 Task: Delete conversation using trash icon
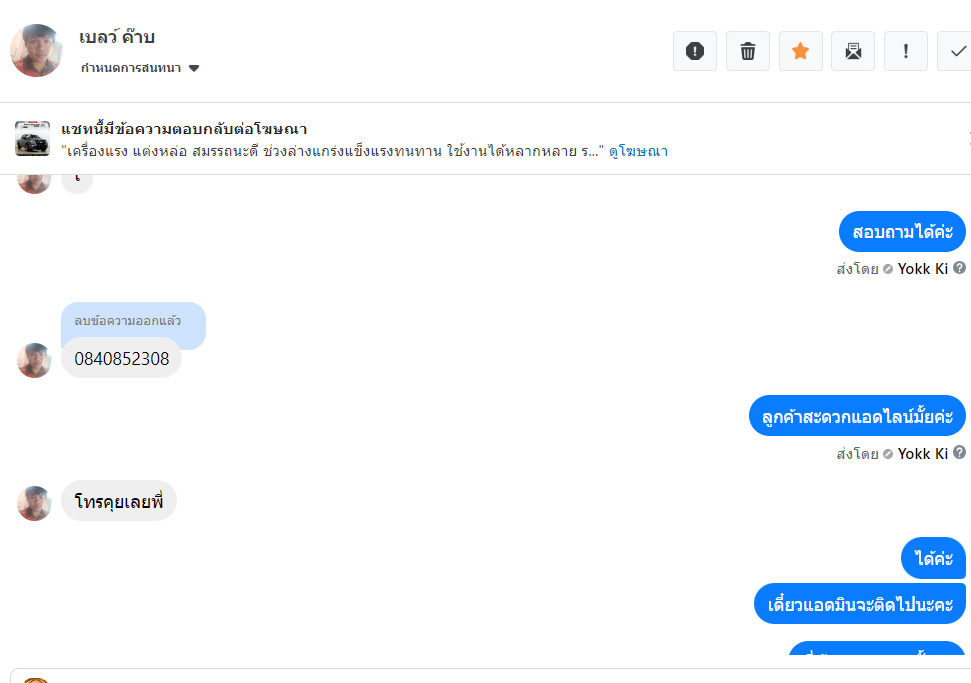click(747, 51)
